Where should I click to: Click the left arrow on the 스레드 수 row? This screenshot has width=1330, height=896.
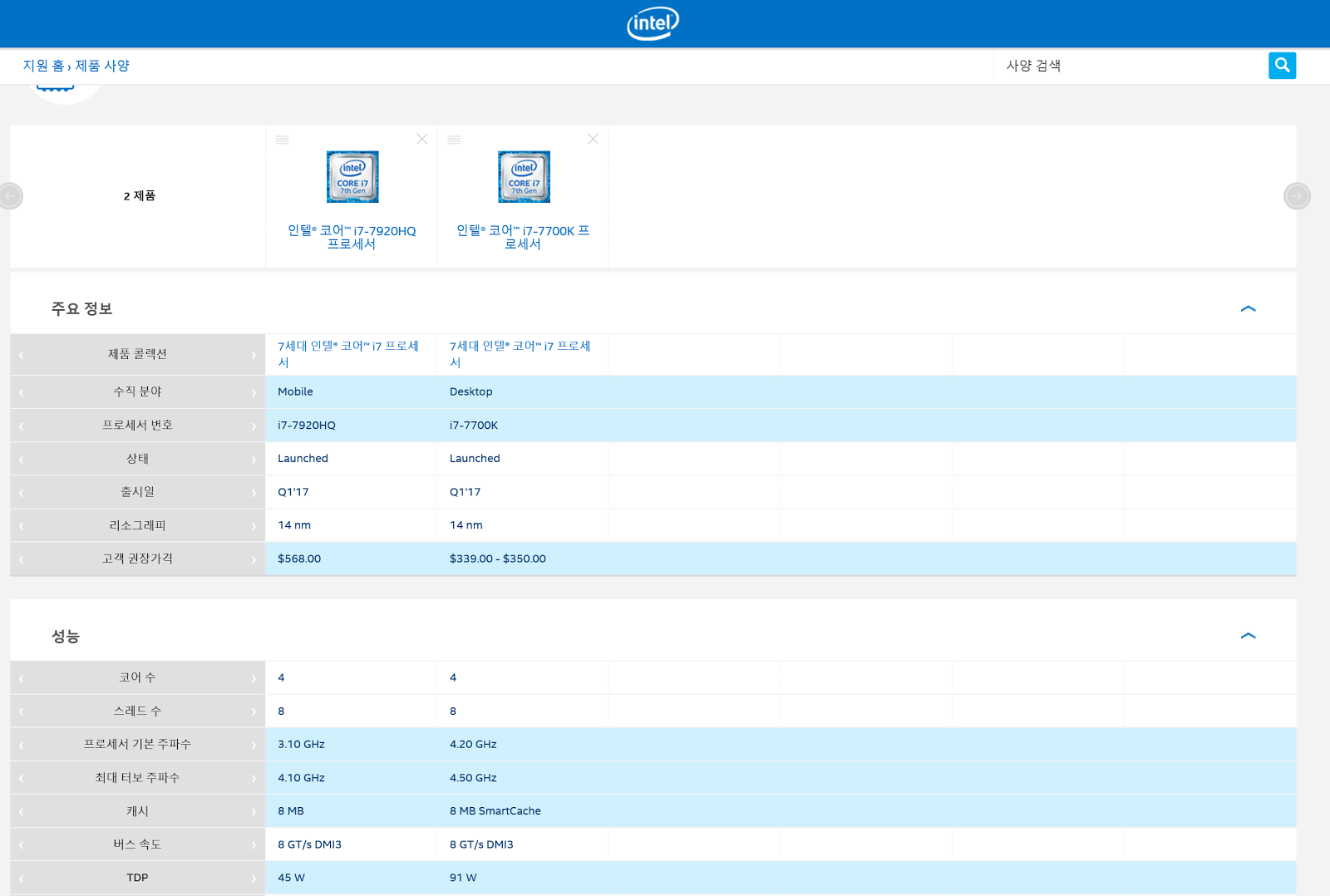[21, 711]
